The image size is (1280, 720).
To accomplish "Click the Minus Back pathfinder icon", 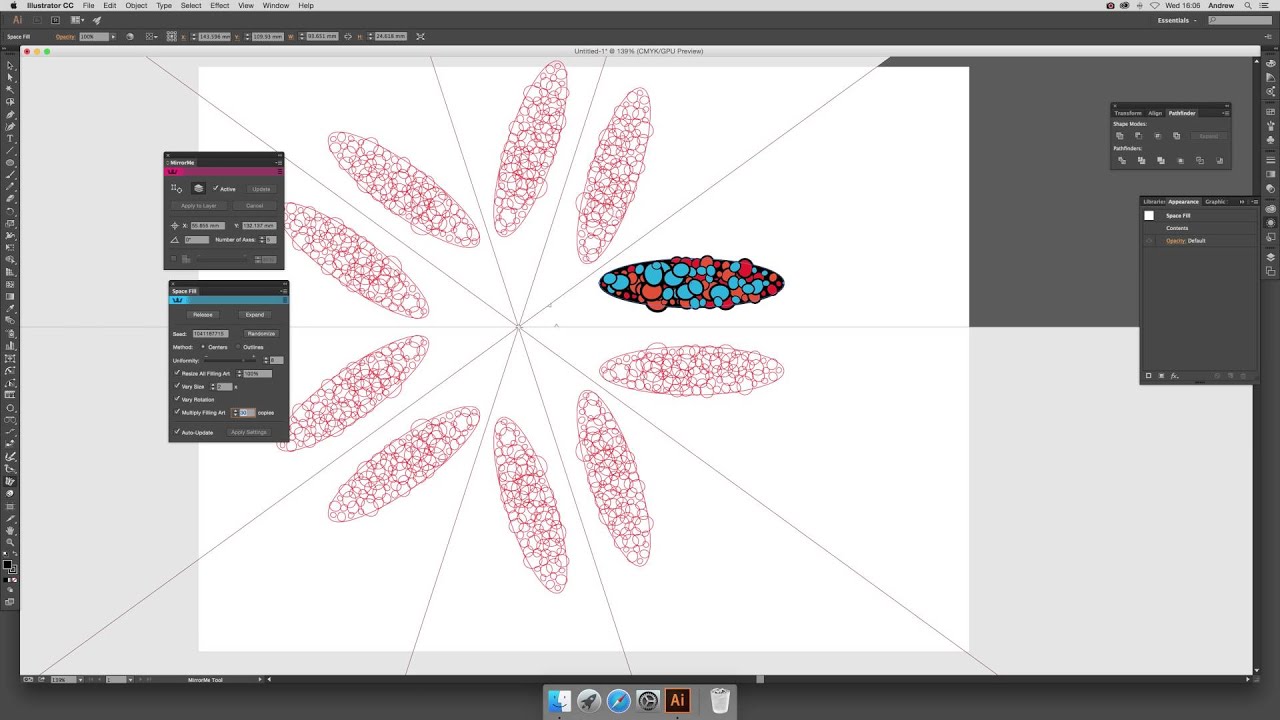I will pyautogui.click(x=1219, y=160).
